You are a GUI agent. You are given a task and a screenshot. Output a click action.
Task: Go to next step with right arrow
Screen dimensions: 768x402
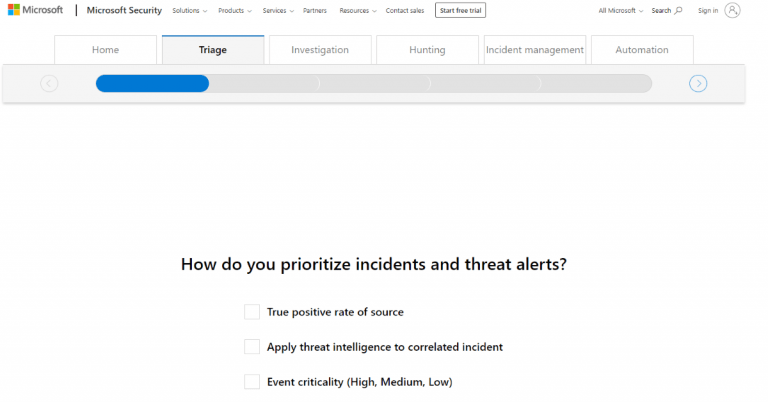click(698, 83)
